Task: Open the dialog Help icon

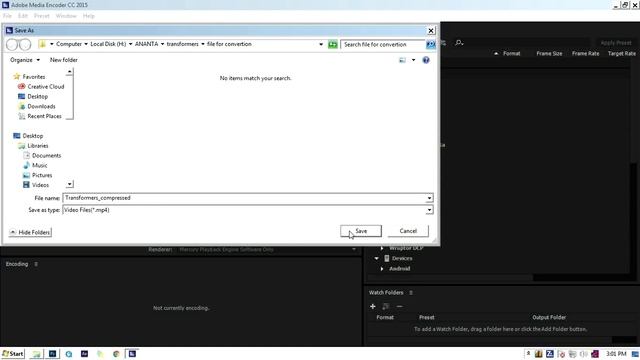Action: click(426, 60)
